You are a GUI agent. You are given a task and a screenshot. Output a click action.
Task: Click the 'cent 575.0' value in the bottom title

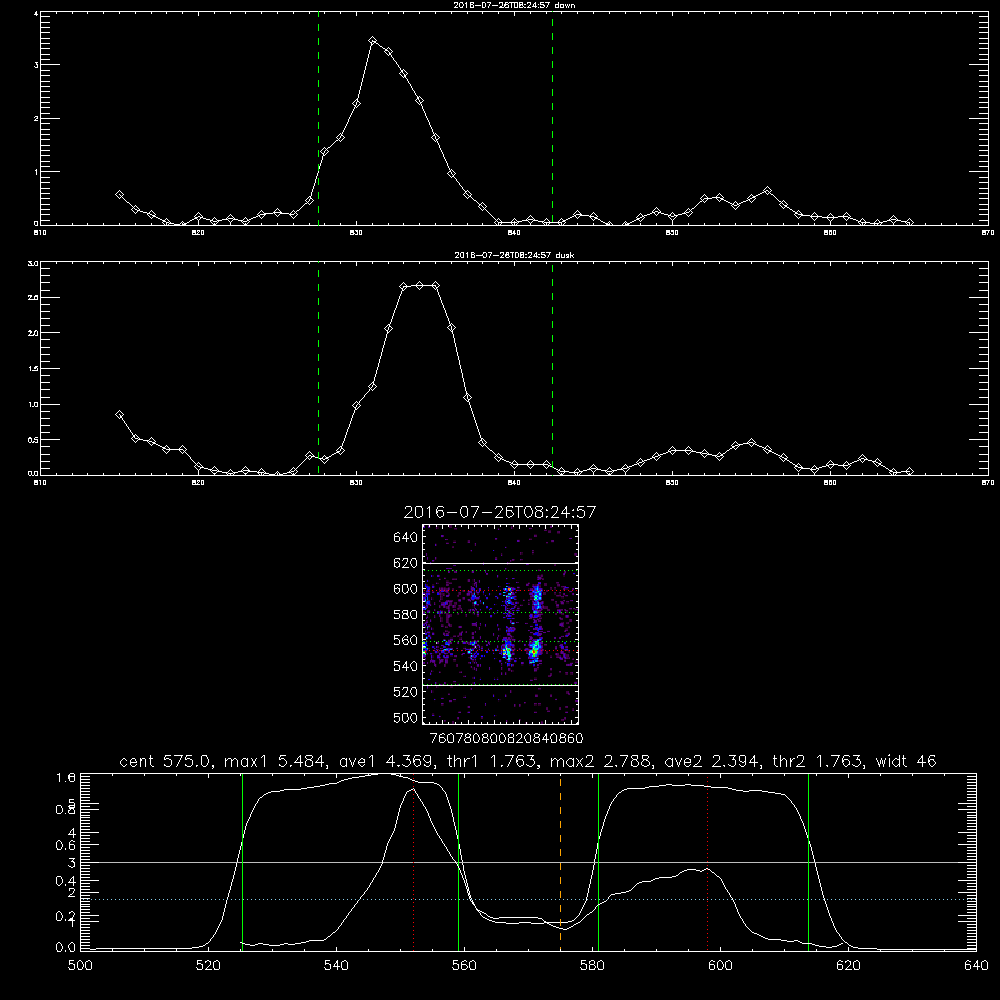pos(166,761)
